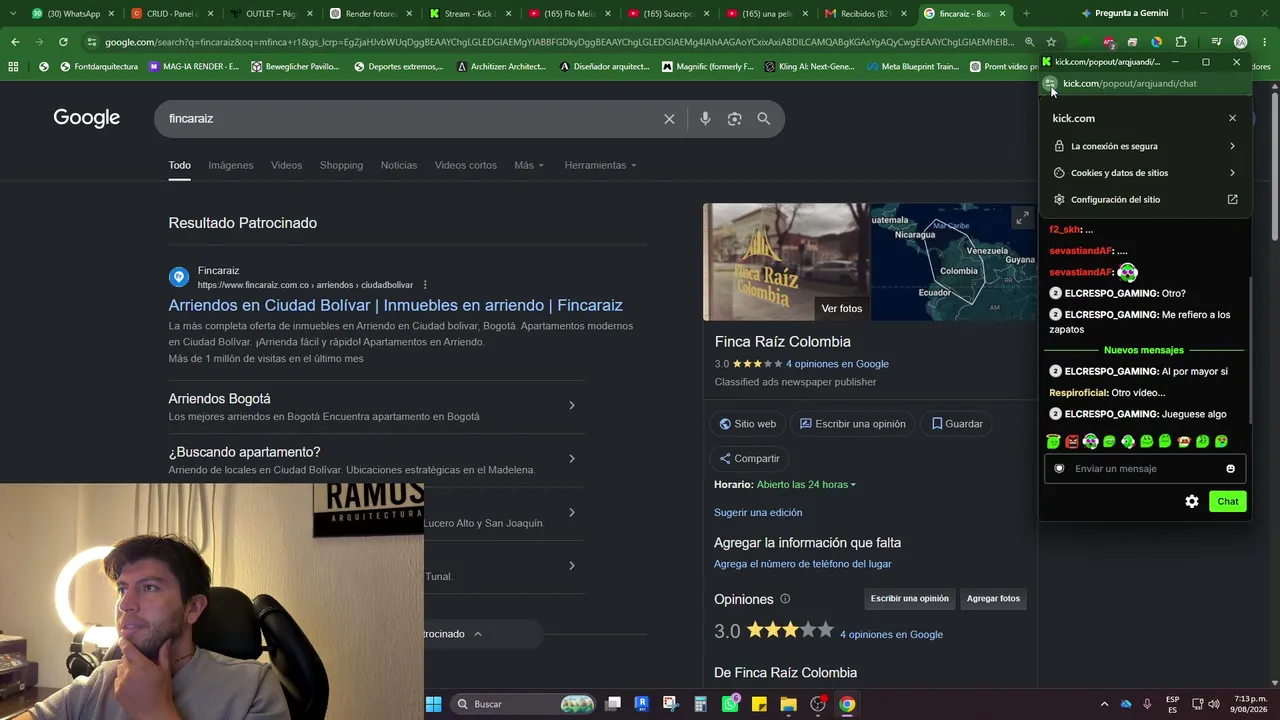Switch to the Shopping results tab
This screenshot has width=1280, height=720.
(x=341, y=165)
